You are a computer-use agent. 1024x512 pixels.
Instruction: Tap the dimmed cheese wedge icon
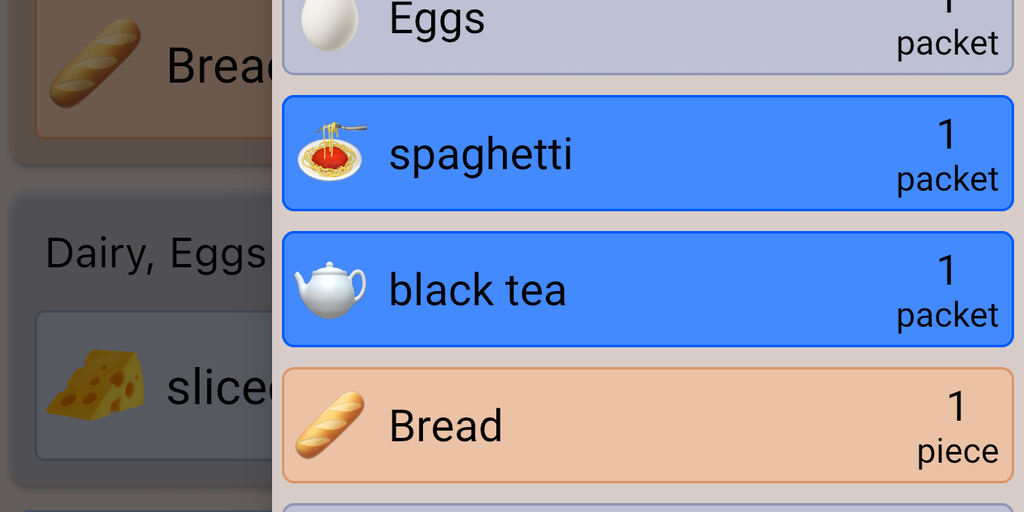pos(96,385)
